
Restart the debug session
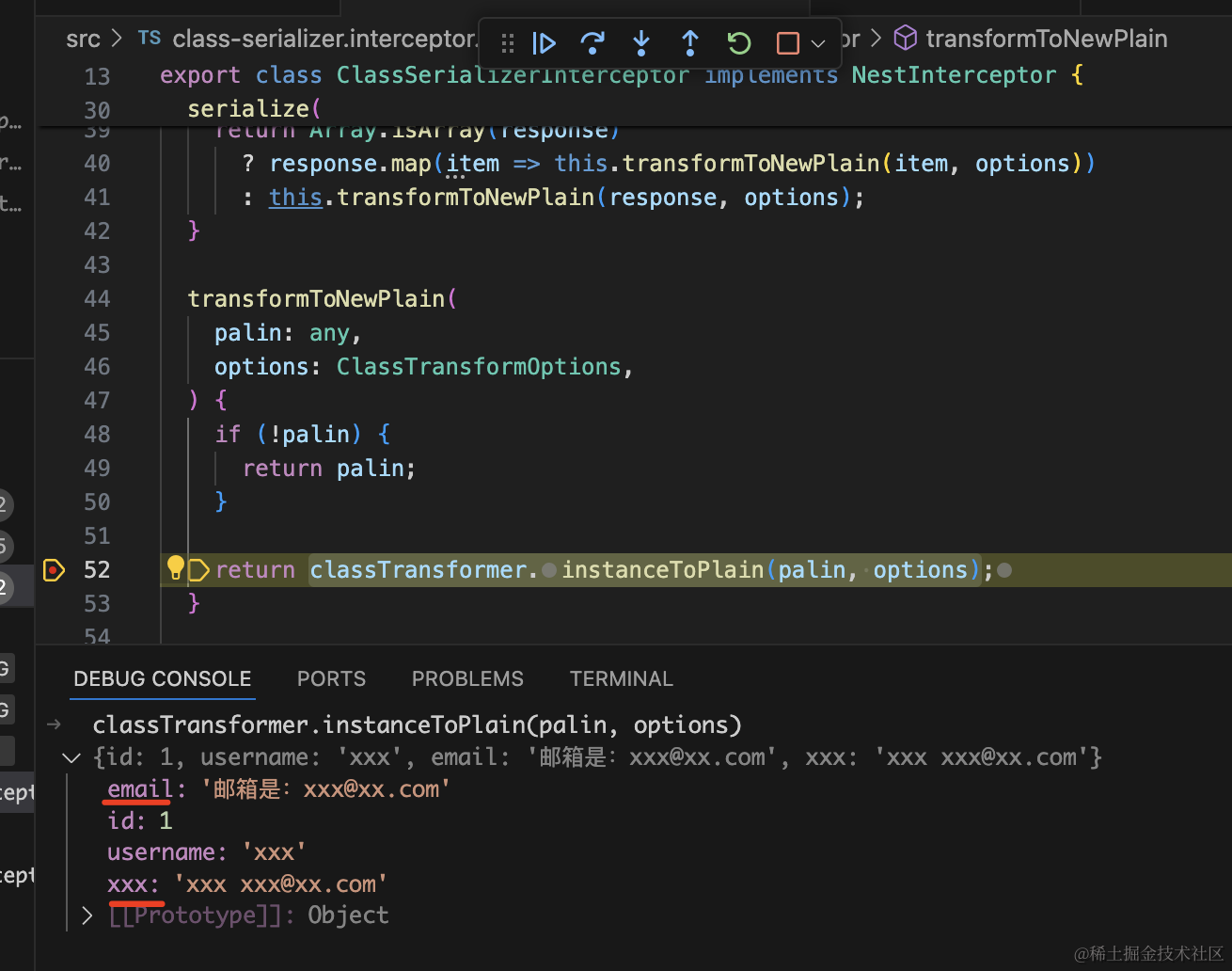click(x=739, y=43)
